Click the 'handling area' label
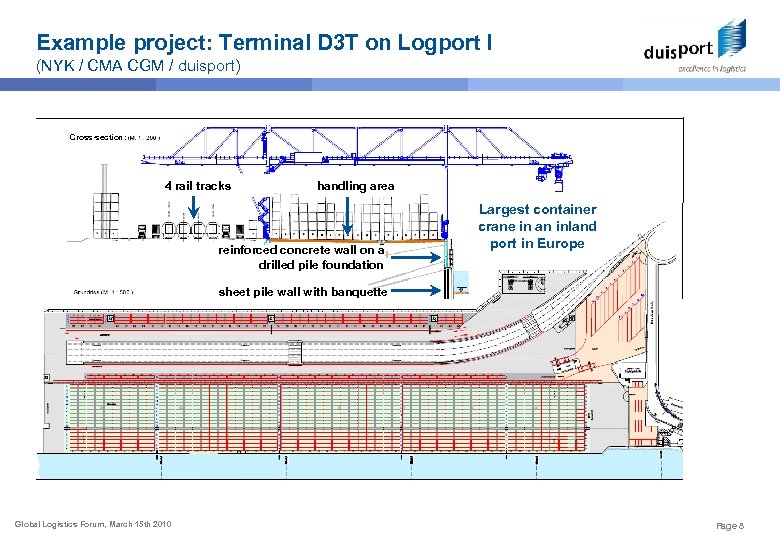The height and width of the screenshot is (540, 780). (x=356, y=186)
